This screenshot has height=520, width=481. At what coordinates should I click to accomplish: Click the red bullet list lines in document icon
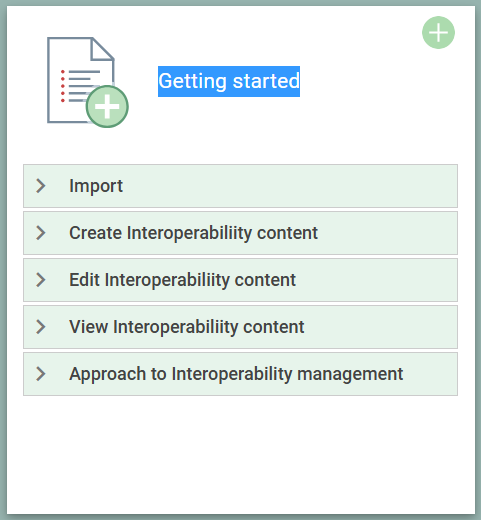(80, 86)
